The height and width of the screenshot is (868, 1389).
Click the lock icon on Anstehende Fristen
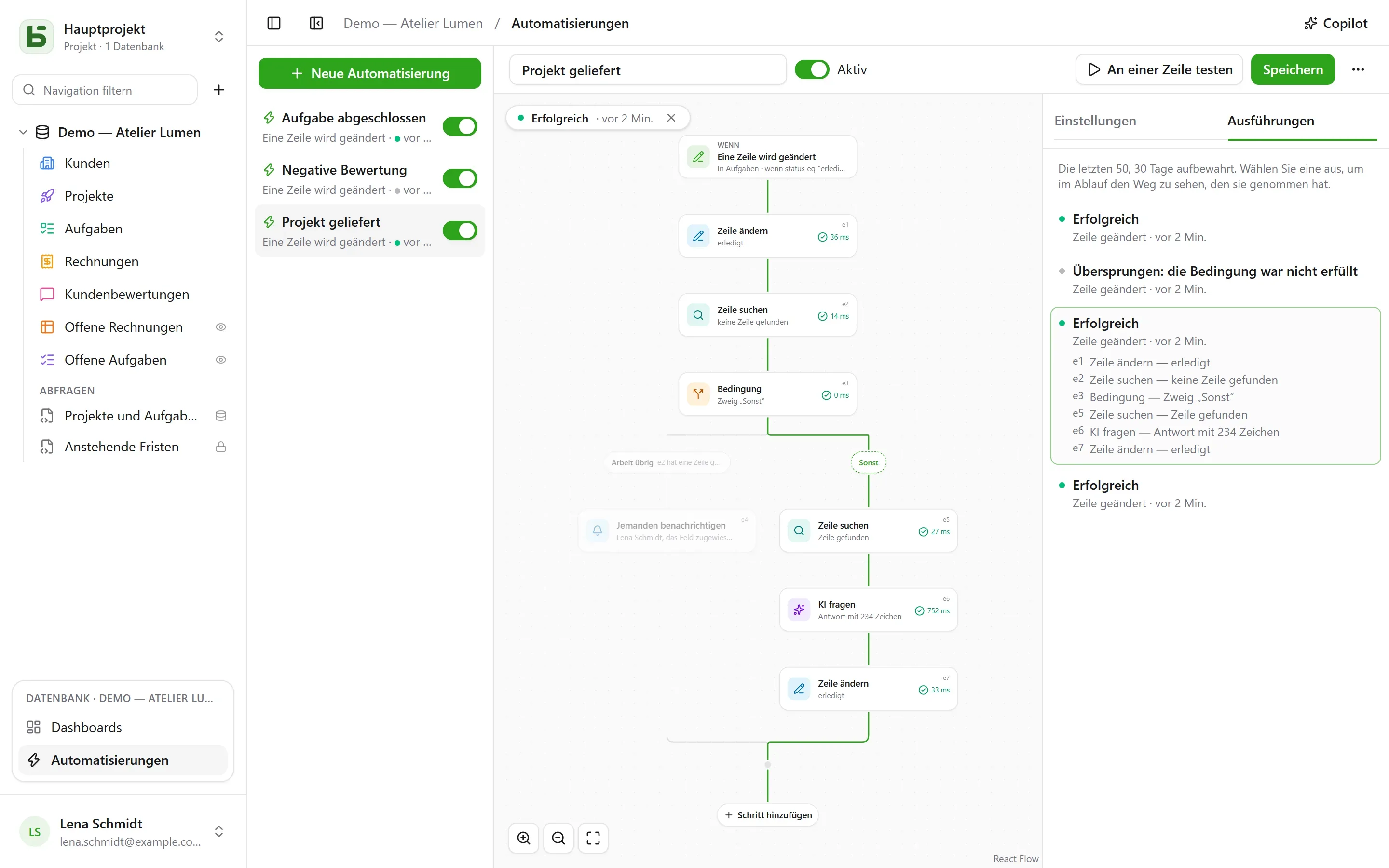tap(220, 447)
